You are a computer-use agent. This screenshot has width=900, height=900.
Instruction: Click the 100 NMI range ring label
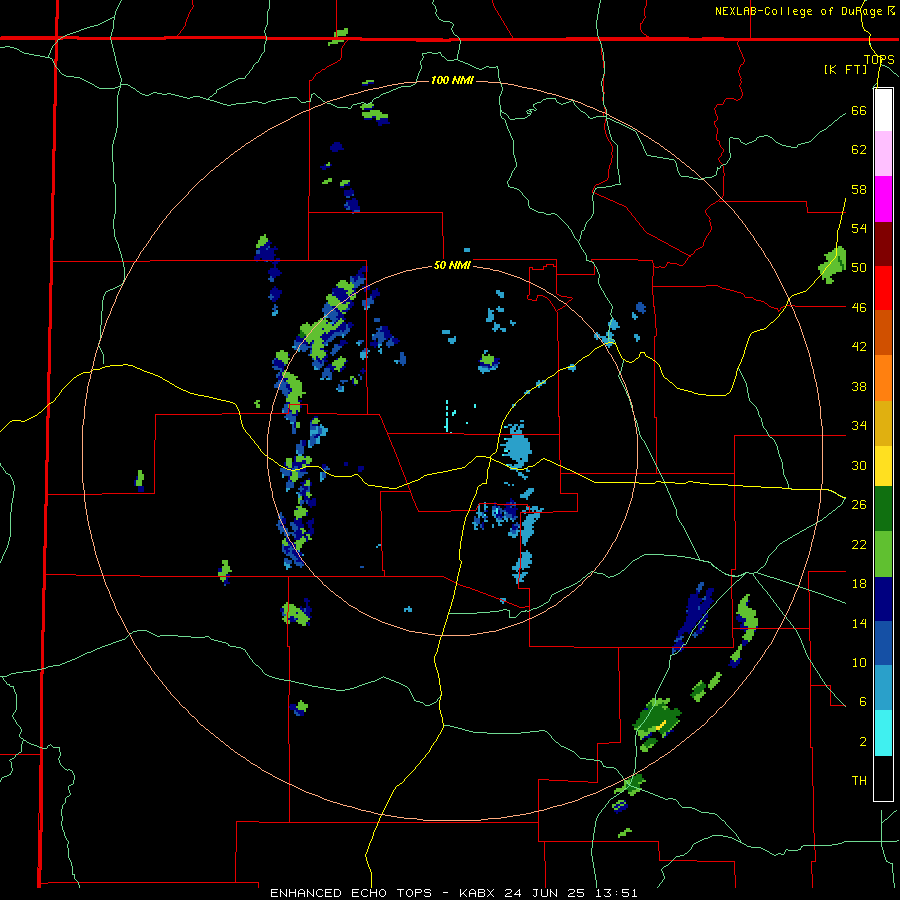tap(452, 80)
